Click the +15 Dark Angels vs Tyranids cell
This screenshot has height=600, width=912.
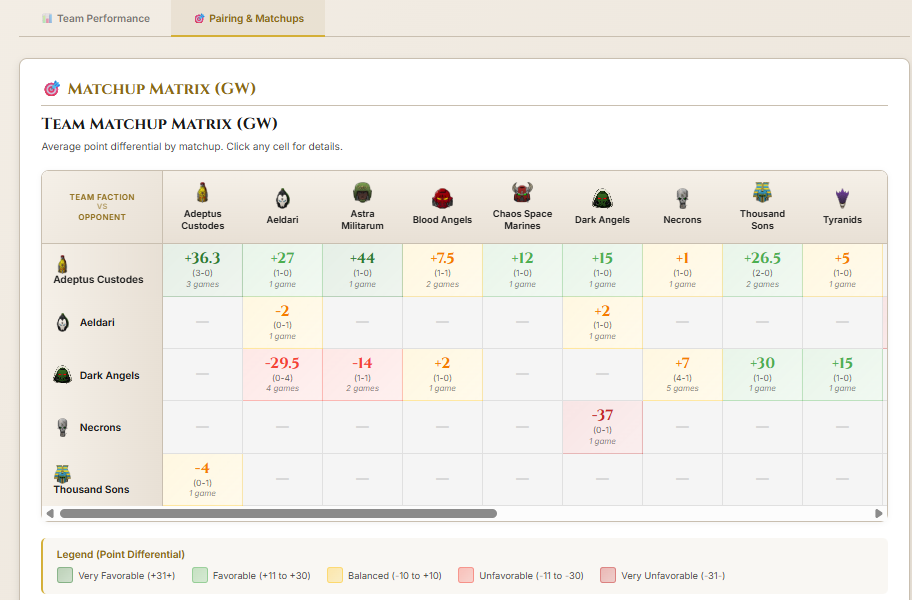(x=842, y=374)
